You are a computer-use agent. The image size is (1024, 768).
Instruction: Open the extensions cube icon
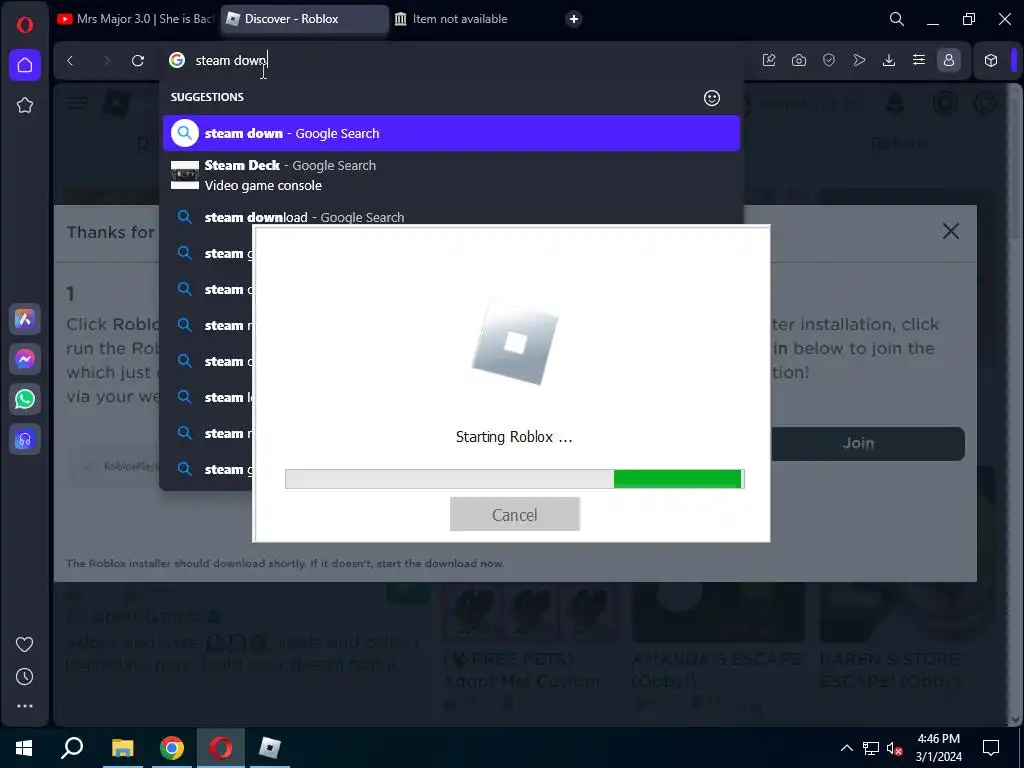(991, 60)
